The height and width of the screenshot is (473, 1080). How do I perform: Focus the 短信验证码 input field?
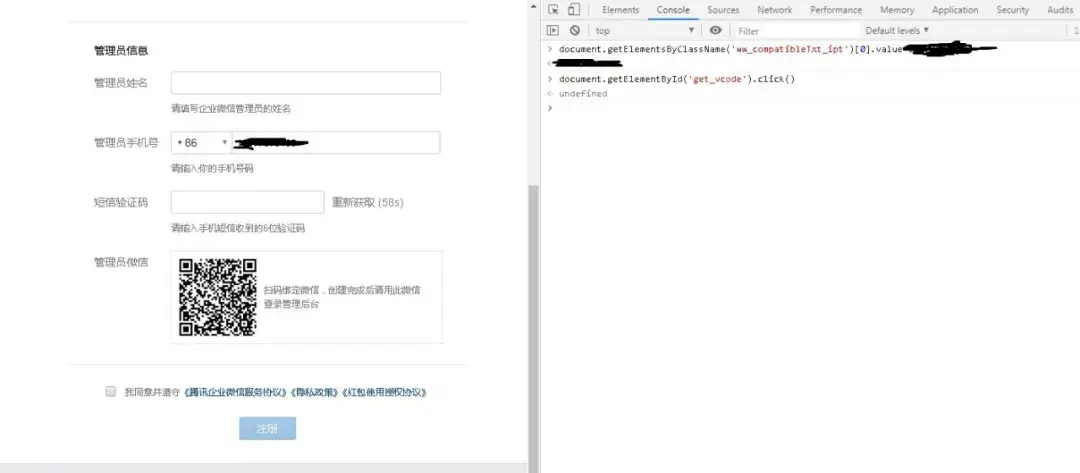(247, 202)
